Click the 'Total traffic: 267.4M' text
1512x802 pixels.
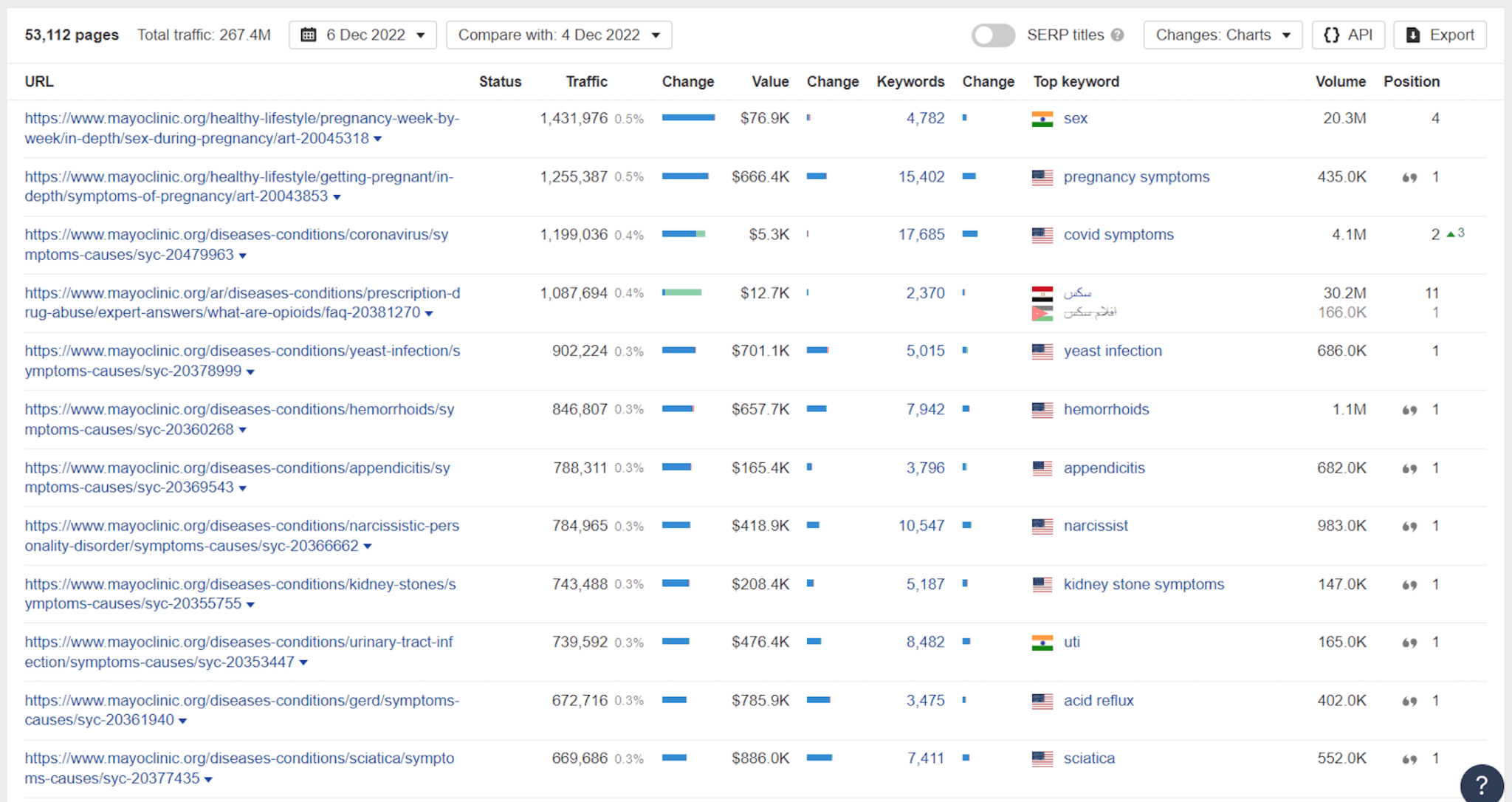pyautogui.click(x=204, y=35)
